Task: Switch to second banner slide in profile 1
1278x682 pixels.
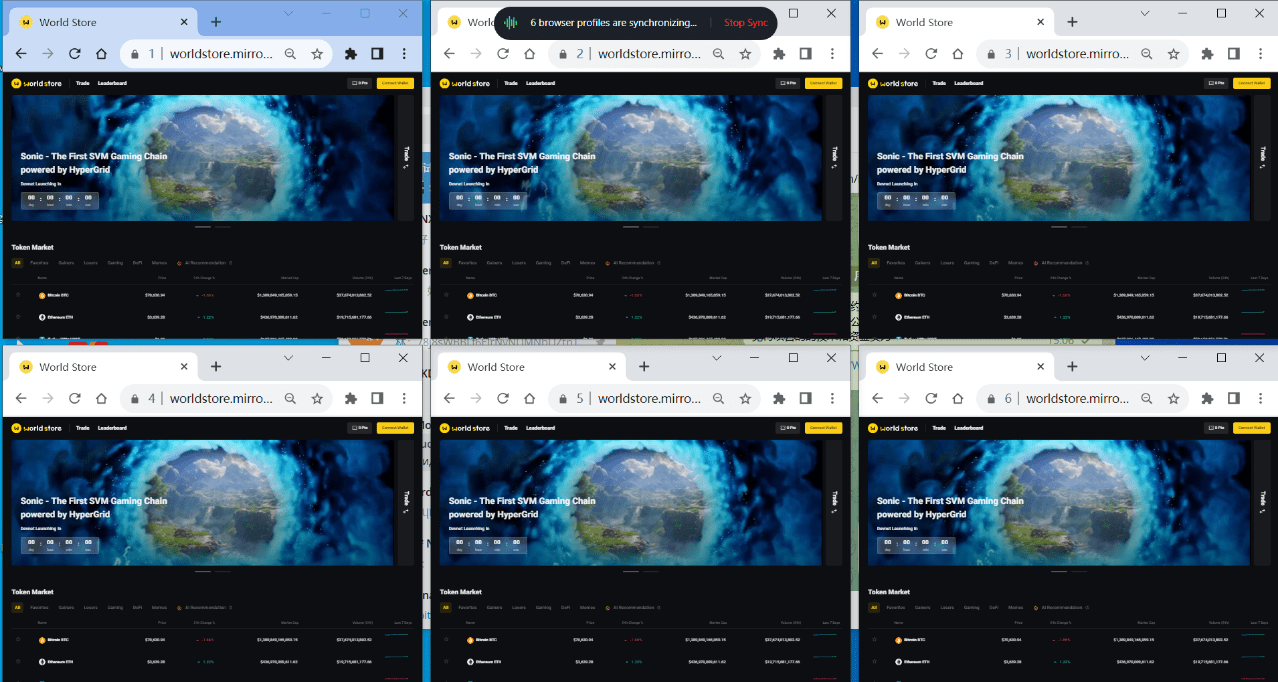Action: click(223, 227)
